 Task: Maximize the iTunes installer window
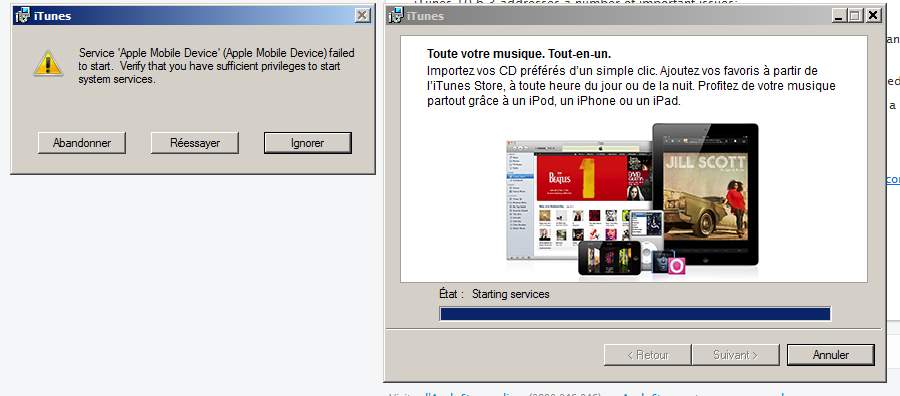[x=855, y=15]
